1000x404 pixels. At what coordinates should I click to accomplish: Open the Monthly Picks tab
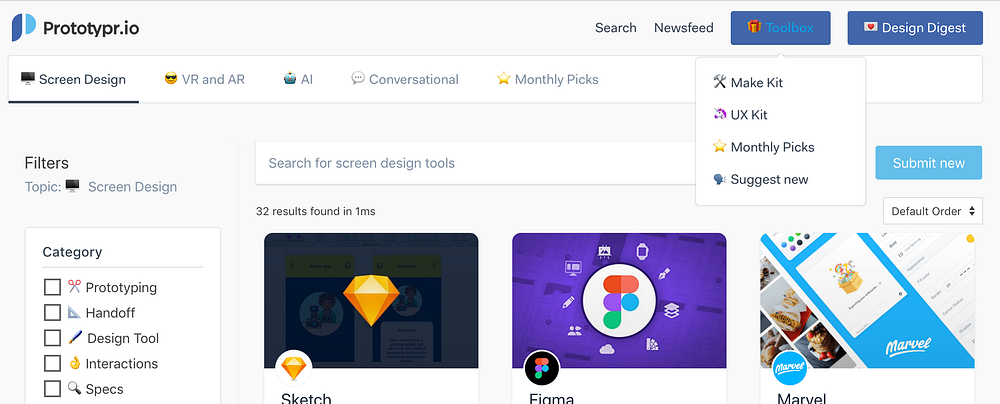[548, 80]
